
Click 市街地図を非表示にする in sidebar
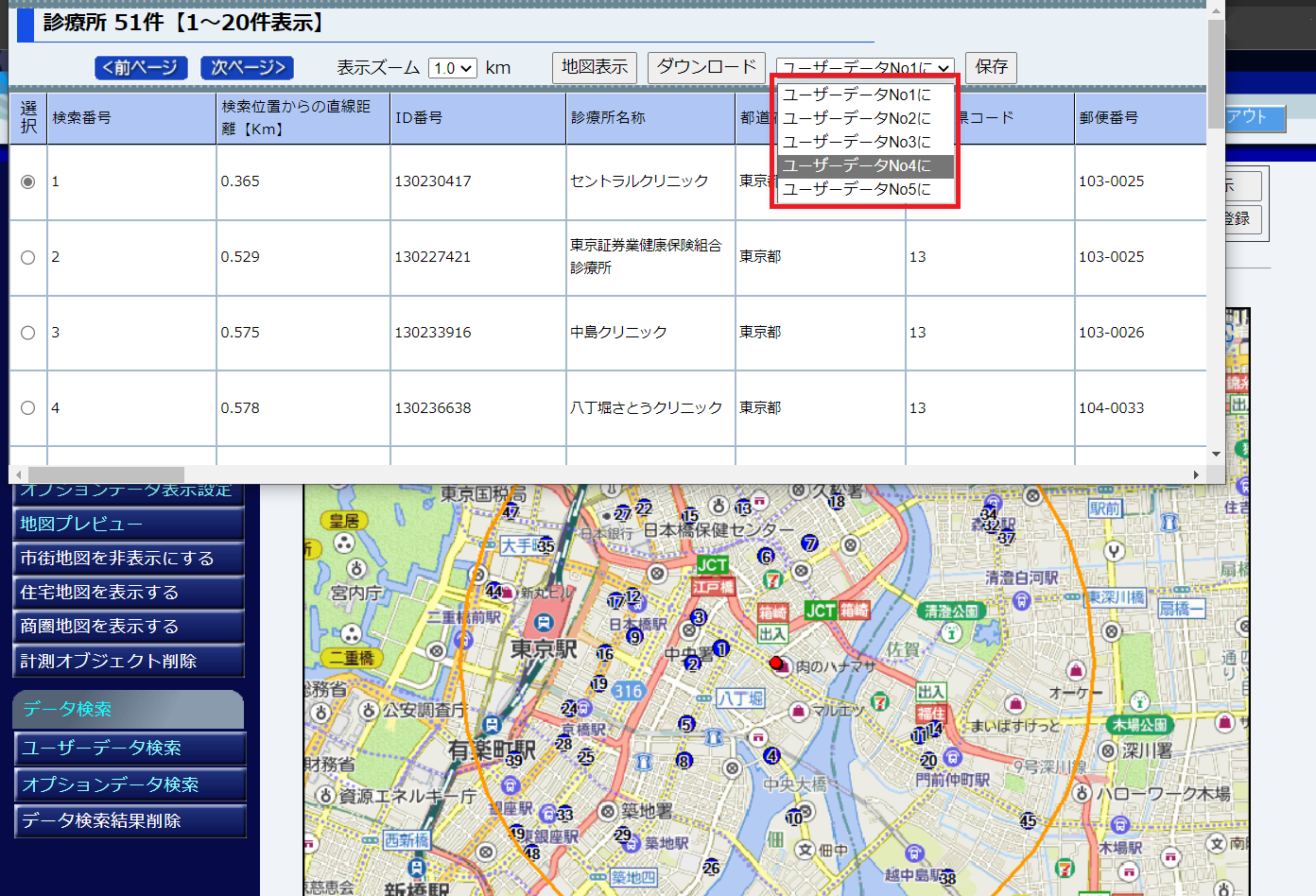pyautogui.click(x=129, y=558)
